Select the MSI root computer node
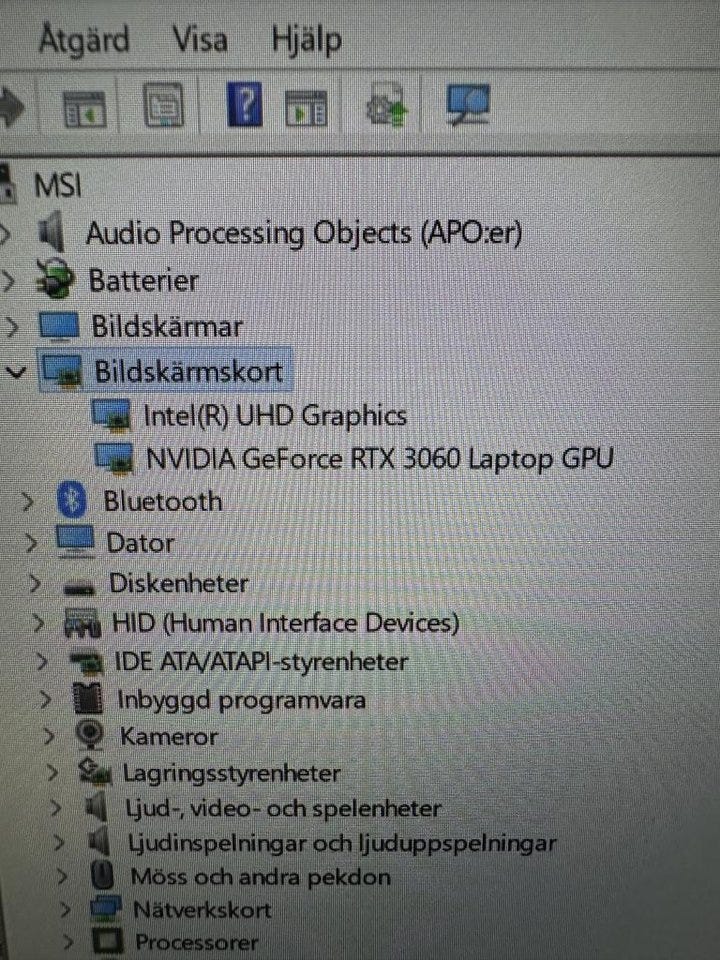 58,185
